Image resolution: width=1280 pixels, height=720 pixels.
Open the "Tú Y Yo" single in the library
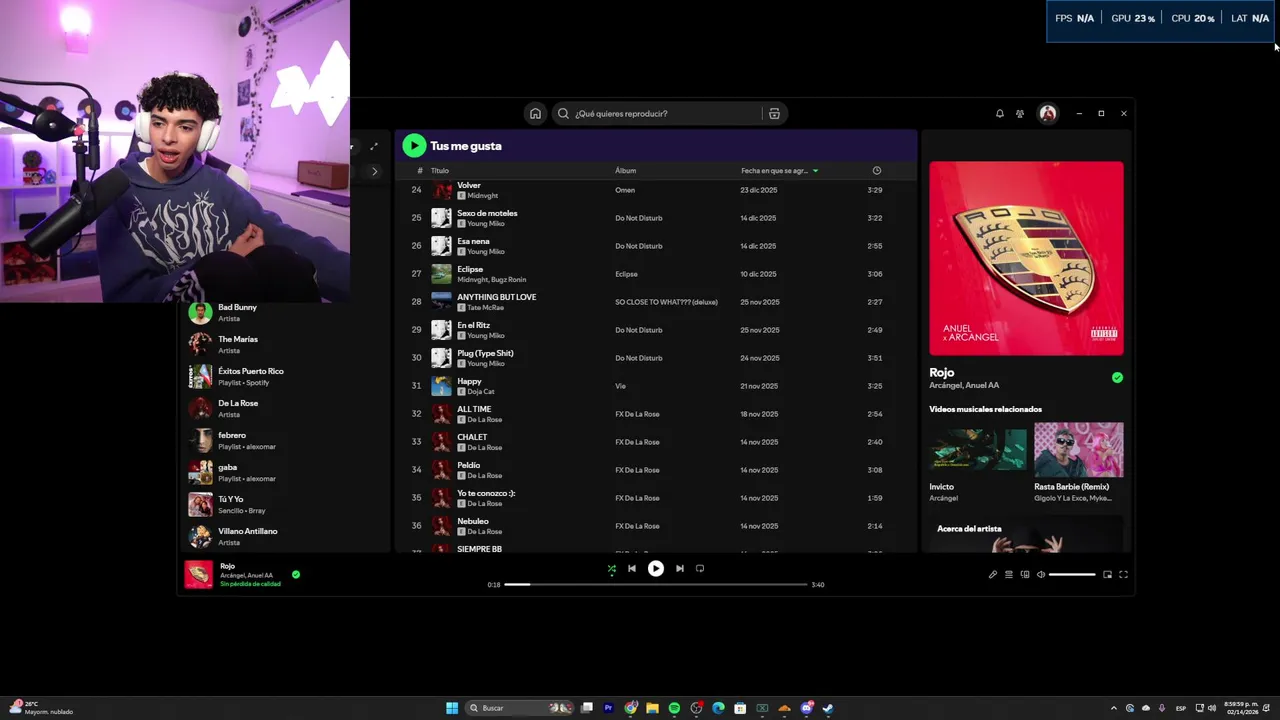point(286,505)
